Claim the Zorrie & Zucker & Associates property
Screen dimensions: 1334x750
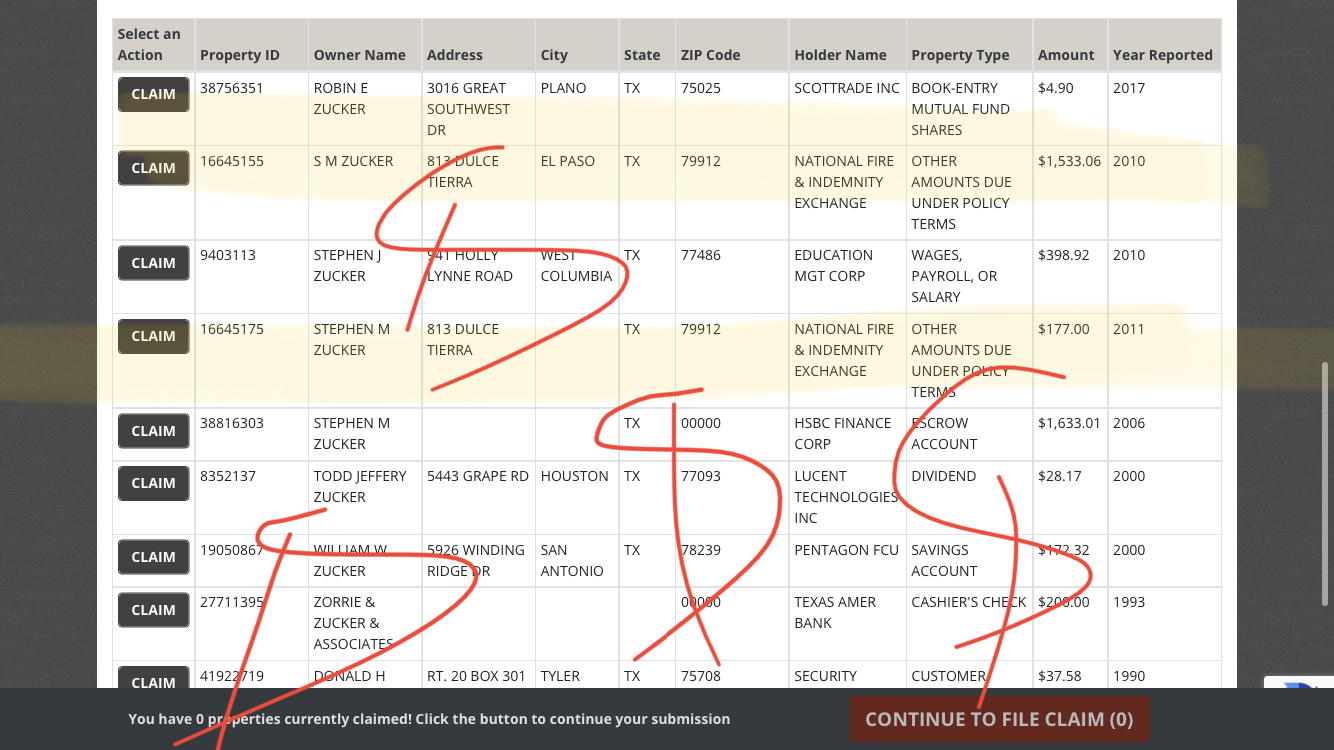[153, 610]
